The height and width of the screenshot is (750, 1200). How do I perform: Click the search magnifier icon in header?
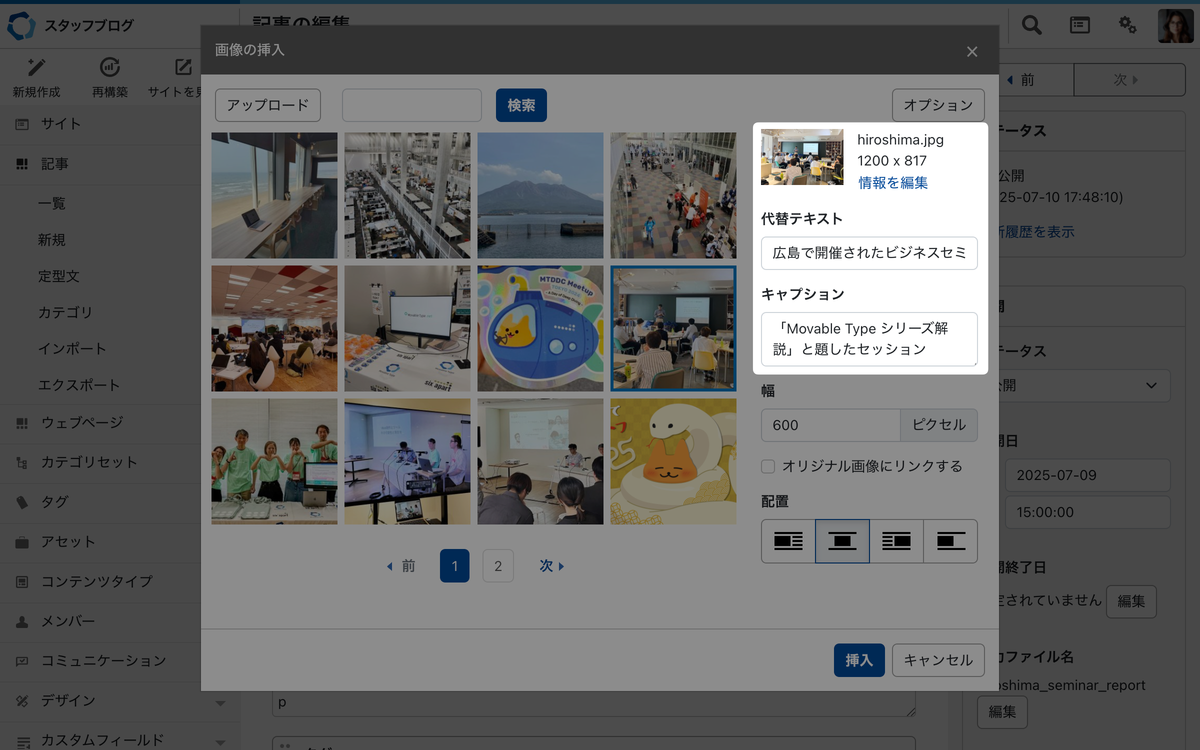pyautogui.click(x=1031, y=25)
